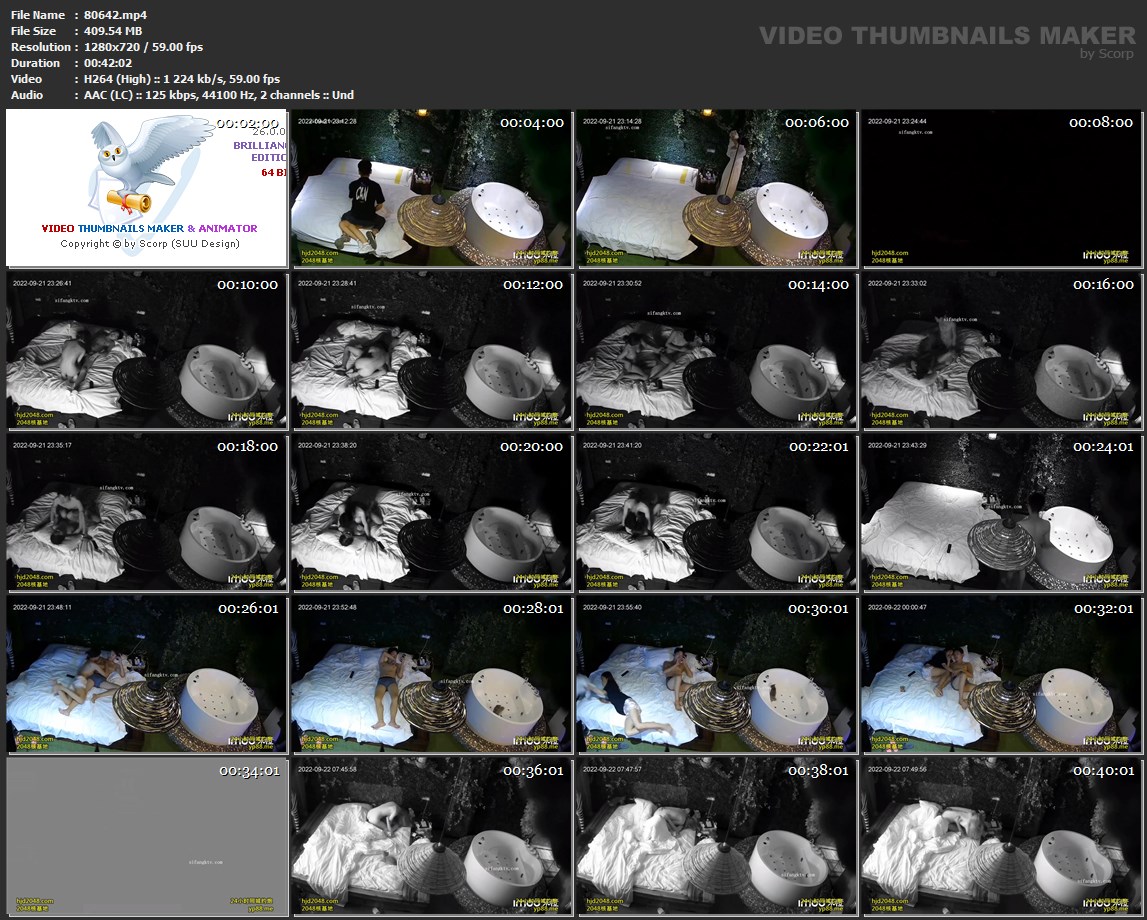Select the gray blank thumbnail at 00:34:01

click(x=146, y=836)
